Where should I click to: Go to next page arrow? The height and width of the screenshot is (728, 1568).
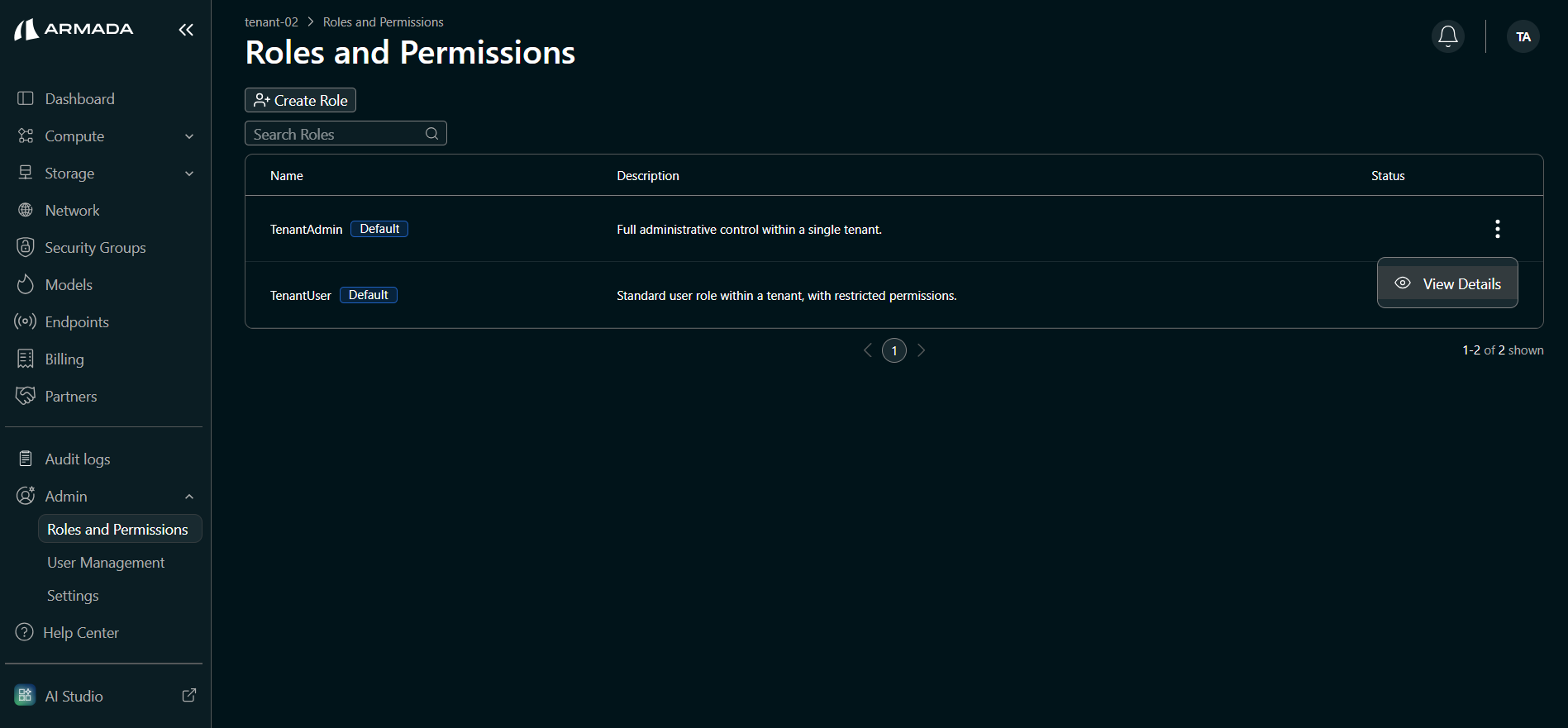click(921, 350)
